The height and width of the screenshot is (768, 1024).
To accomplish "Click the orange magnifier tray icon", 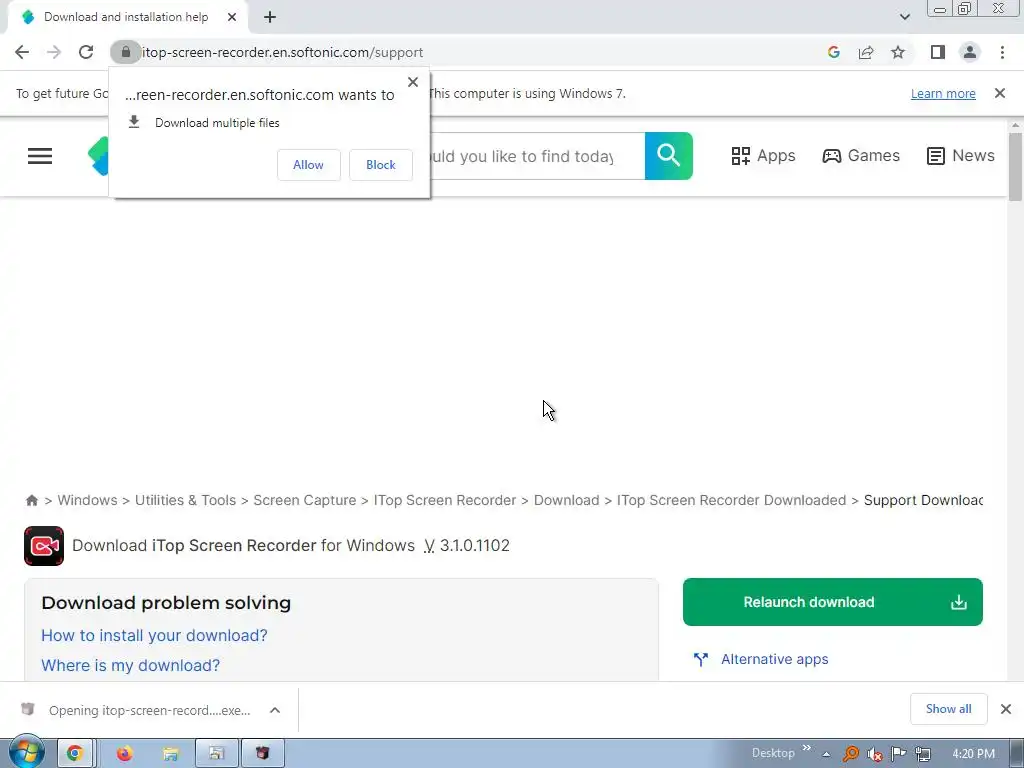I will [850, 754].
